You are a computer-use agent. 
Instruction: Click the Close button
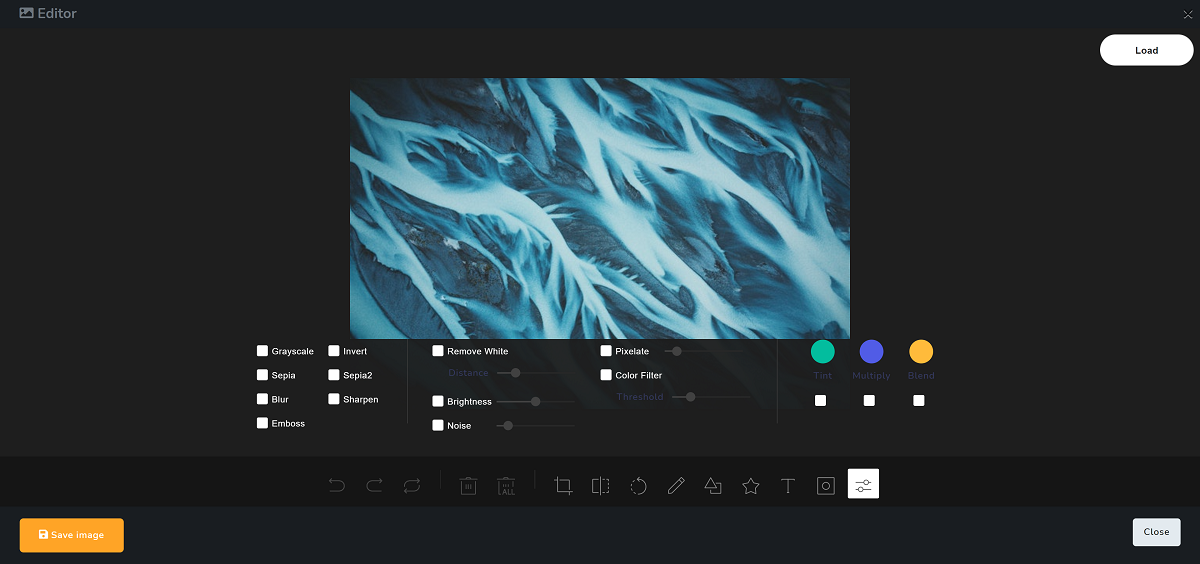[1156, 532]
